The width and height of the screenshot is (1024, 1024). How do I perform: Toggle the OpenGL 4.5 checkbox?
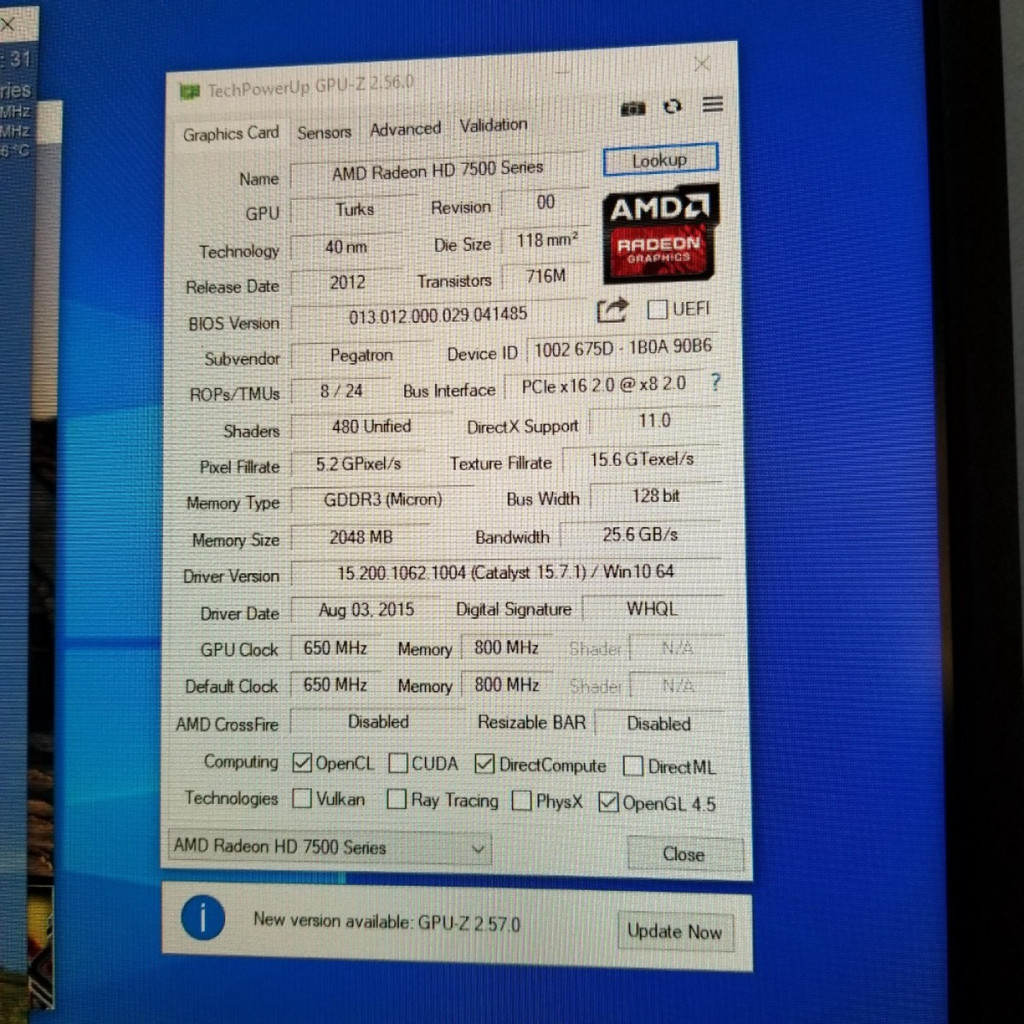click(608, 802)
